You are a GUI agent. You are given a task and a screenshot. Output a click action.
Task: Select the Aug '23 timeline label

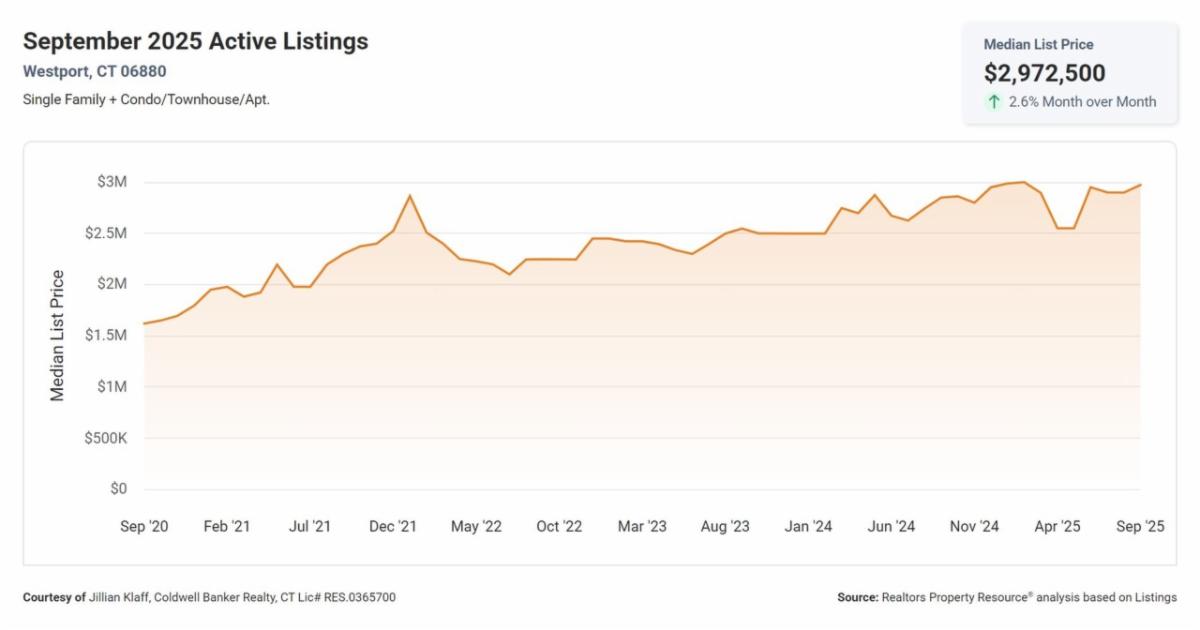tap(725, 526)
